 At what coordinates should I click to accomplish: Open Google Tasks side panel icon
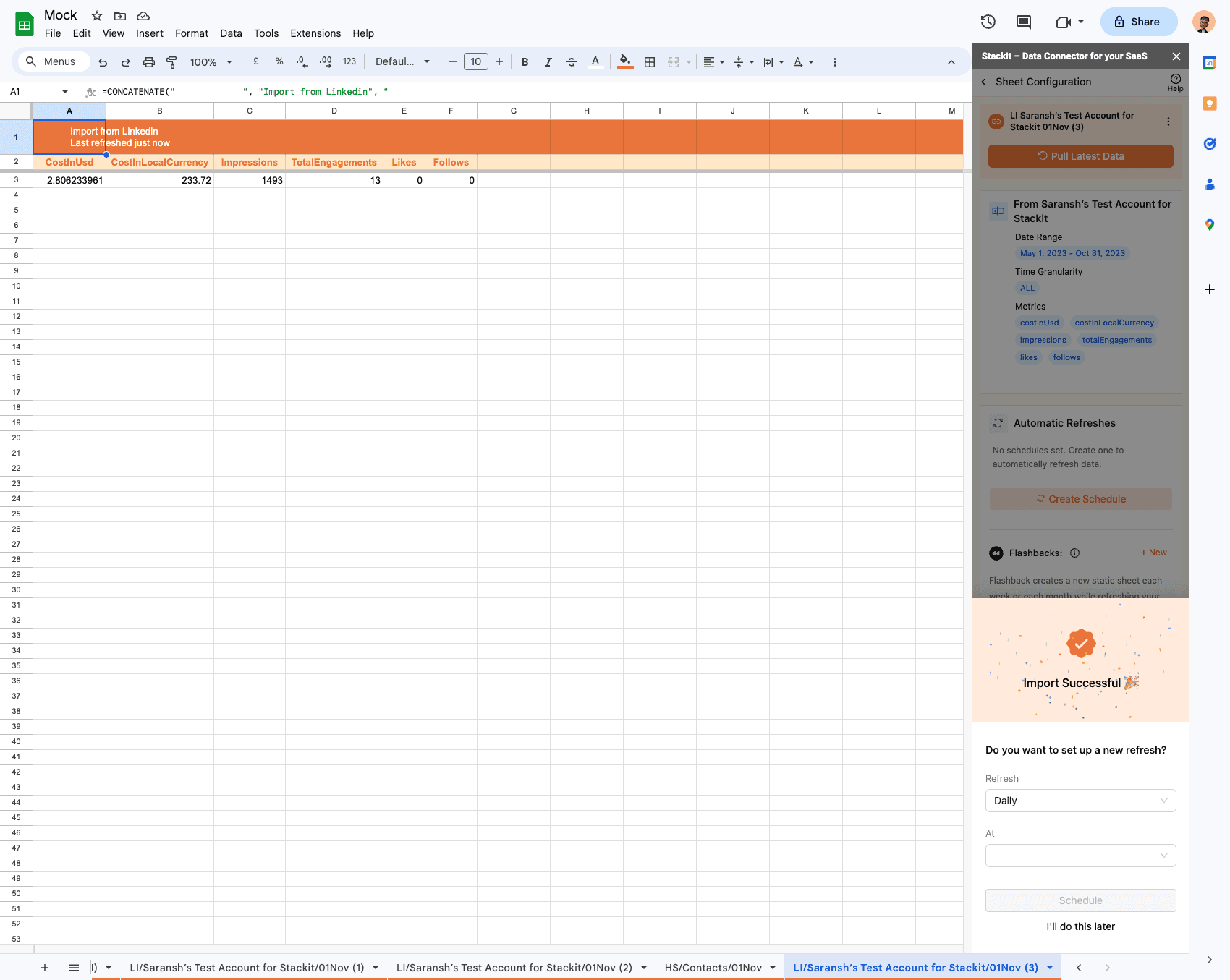[1210, 144]
